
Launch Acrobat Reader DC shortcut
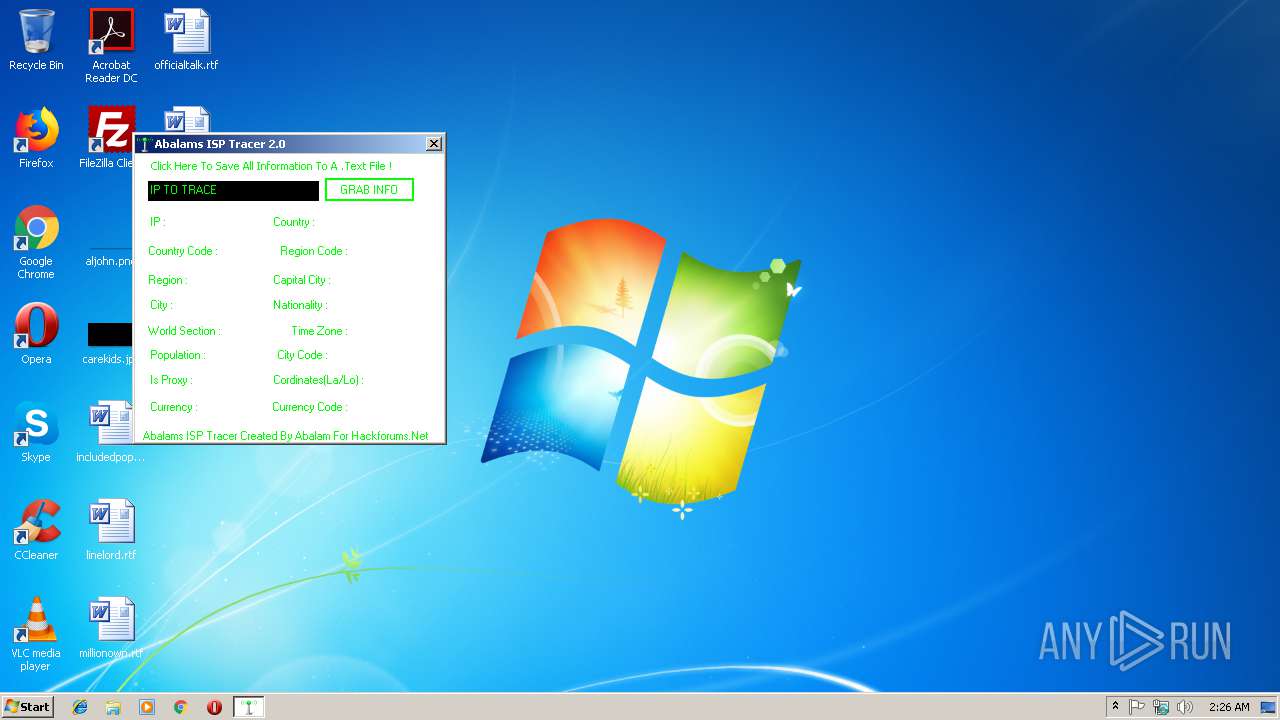[x=111, y=45]
